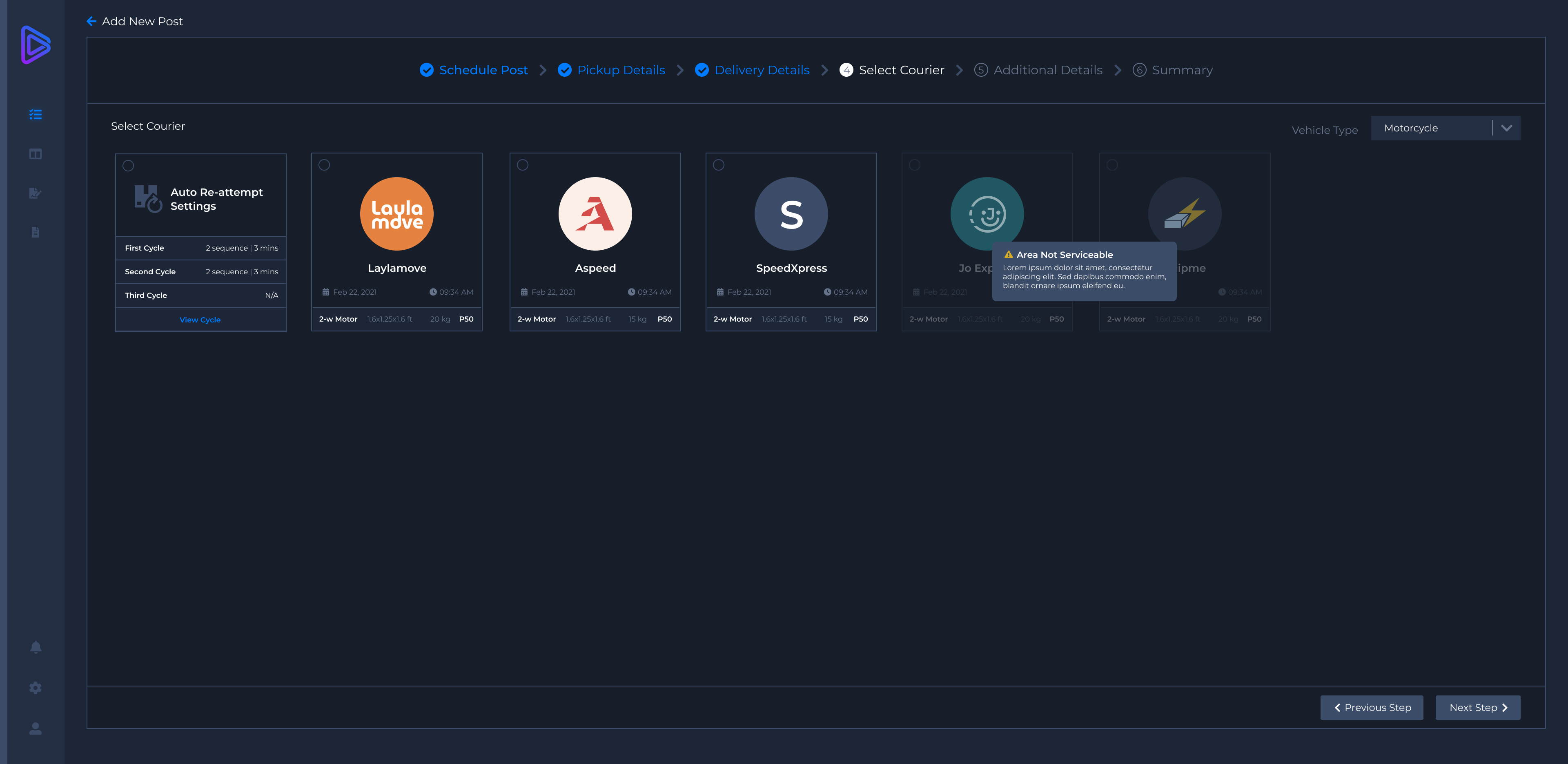Click the calendar icon on Laylamove card
Image resolution: width=1568 pixels, height=764 pixels.
[326, 292]
